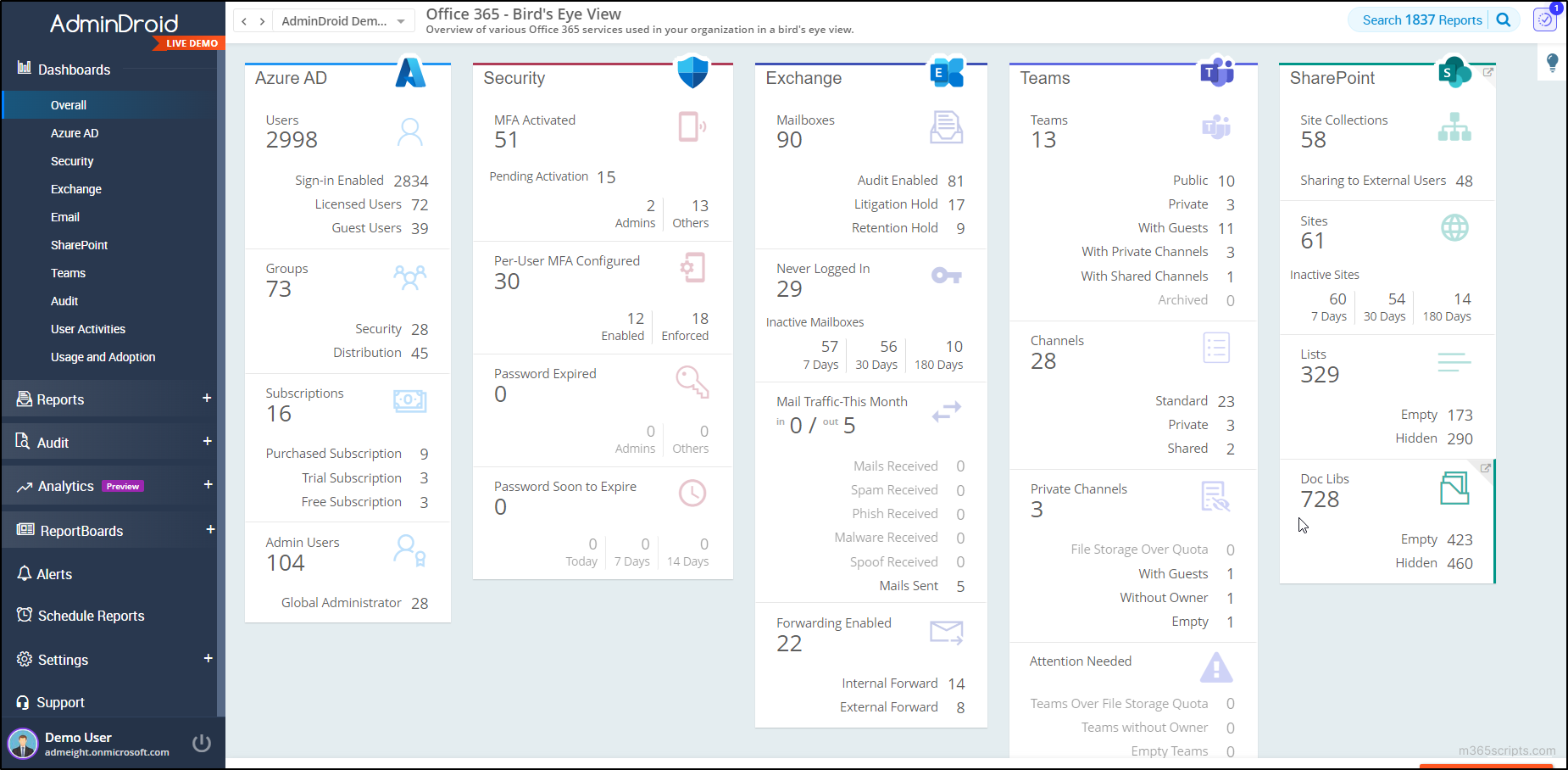The image size is (1568, 770).
Task: Click the search magnifier icon
Action: click(x=1503, y=20)
